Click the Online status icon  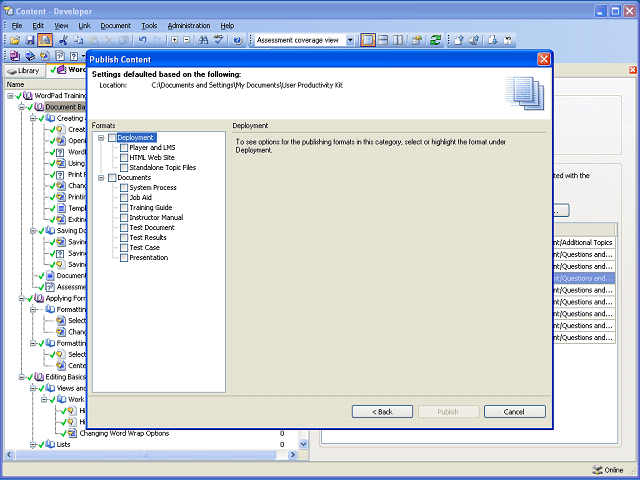(x=597, y=470)
